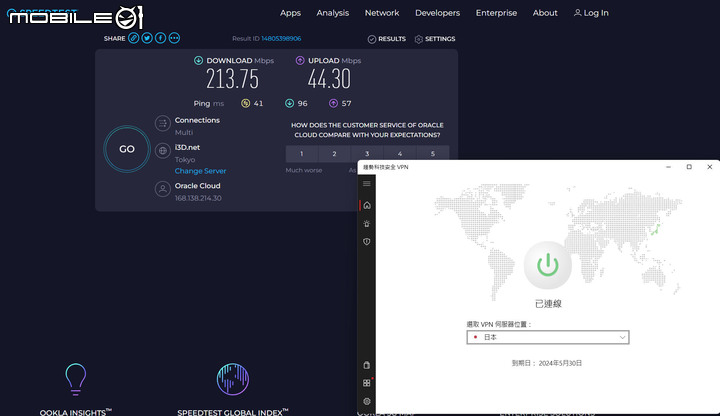Click the Connections icon
Image resolution: width=720 pixels, height=416 pixels.
pyautogui.click(x=163, y=123)
